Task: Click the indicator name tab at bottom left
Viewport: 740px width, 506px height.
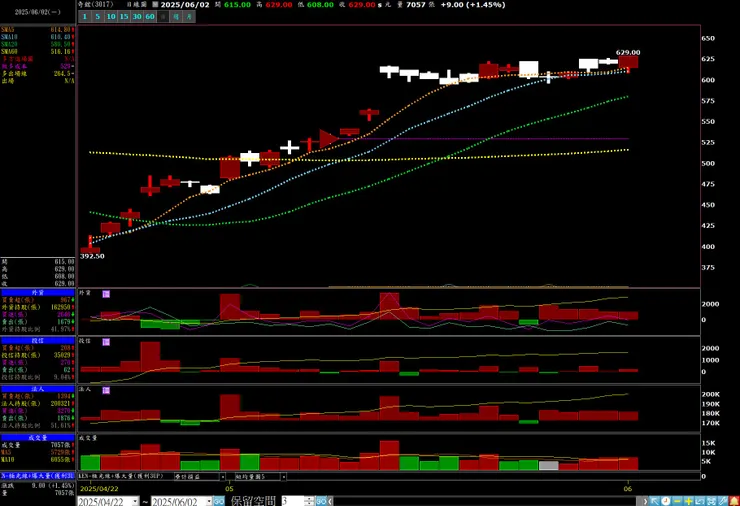Action: coord(38,475)
